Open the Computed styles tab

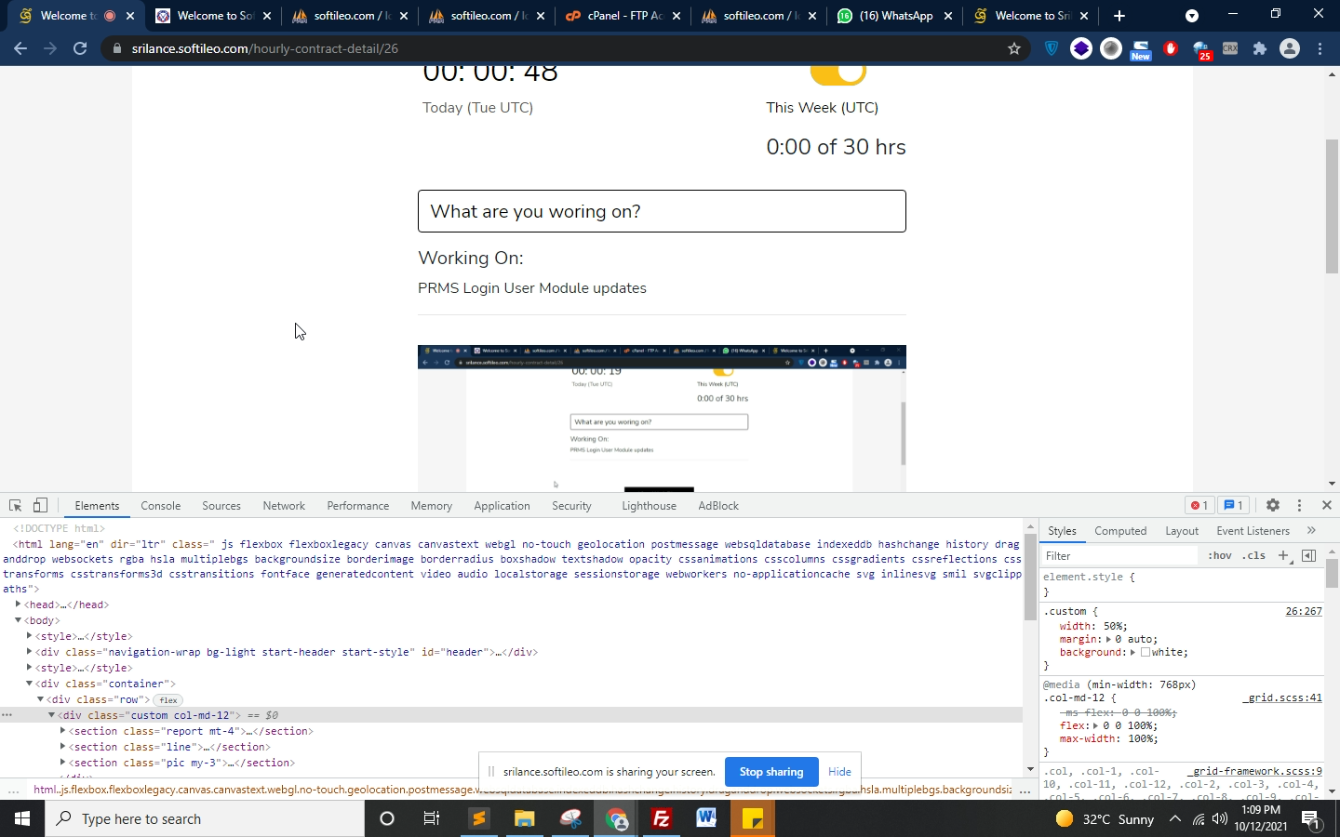point(1120,531)
